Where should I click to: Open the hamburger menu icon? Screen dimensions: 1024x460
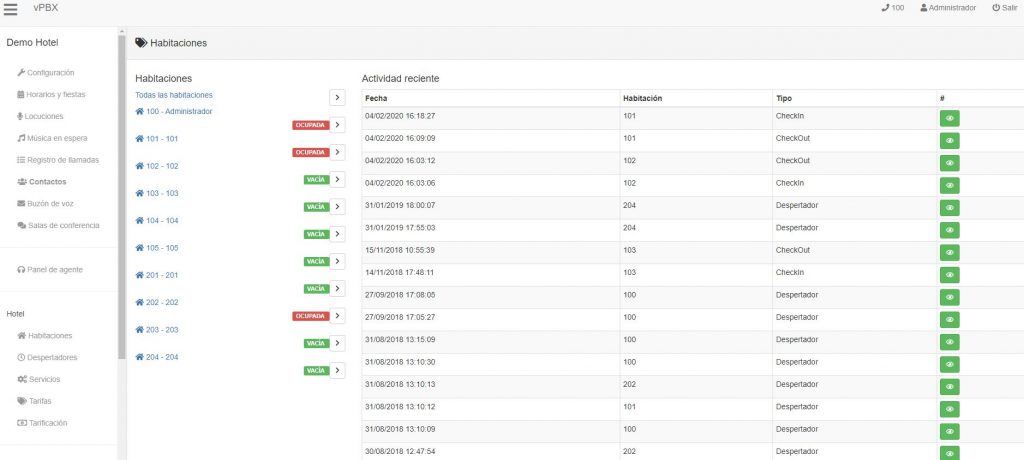[11, 10]
